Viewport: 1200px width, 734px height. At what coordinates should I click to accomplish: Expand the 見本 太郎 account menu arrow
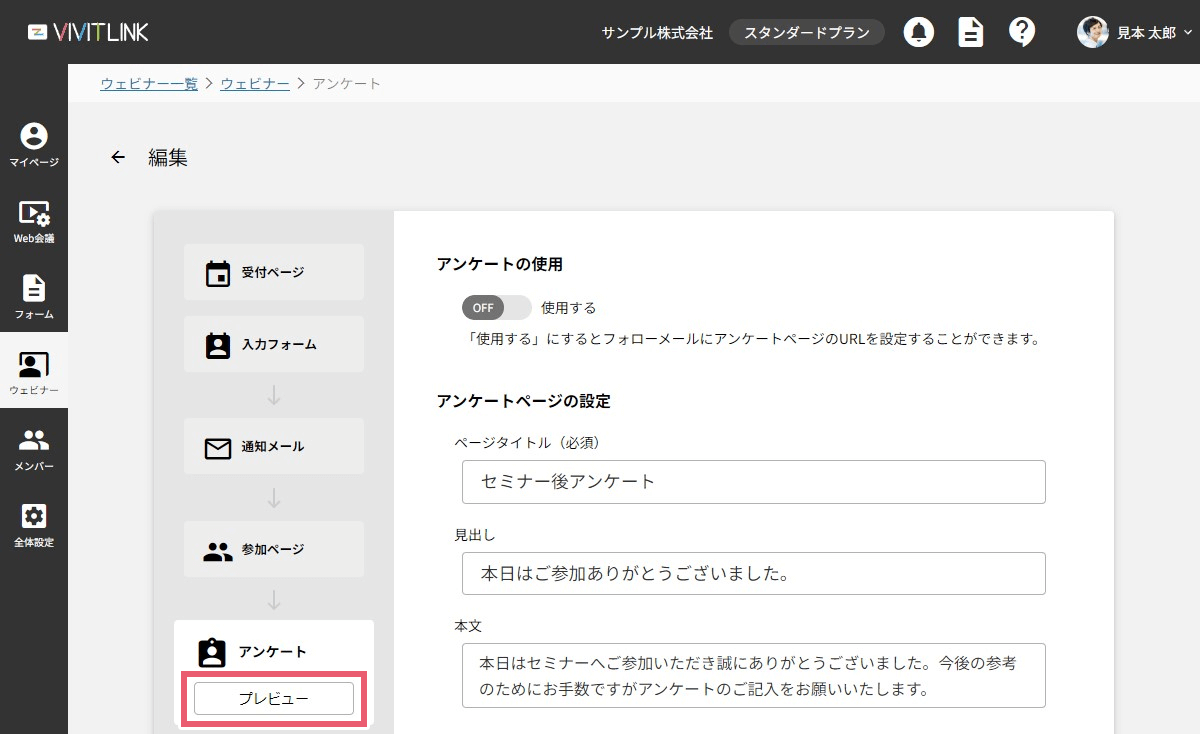coord(1187,32)
